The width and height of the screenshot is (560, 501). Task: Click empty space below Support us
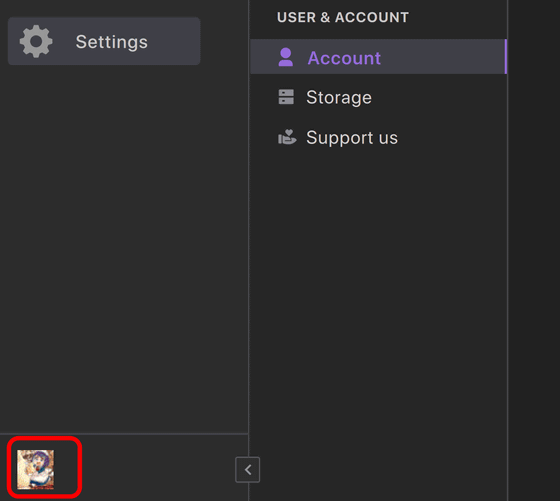pyautogui.click(x=379, y=286)
